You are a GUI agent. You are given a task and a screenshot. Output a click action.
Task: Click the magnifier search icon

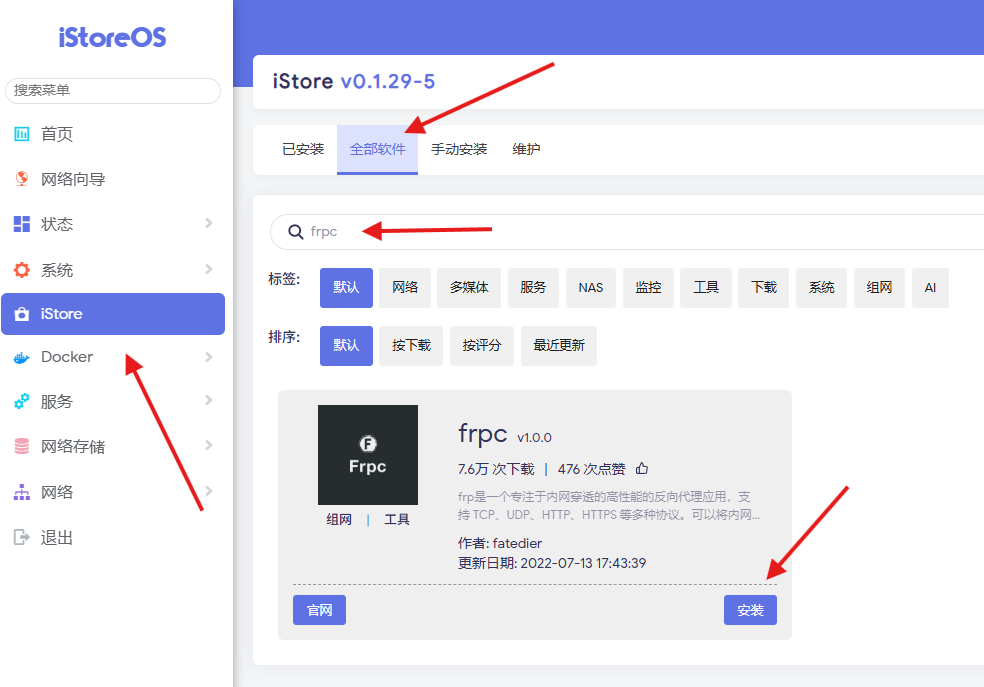[x=296, y=232]
